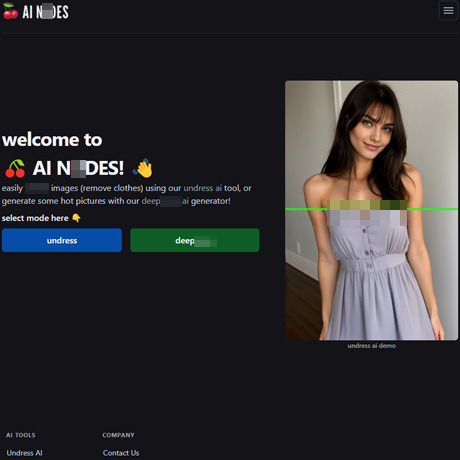Click the 'welcome to' heading text
The image size is (460, 460).
point(52,140)
